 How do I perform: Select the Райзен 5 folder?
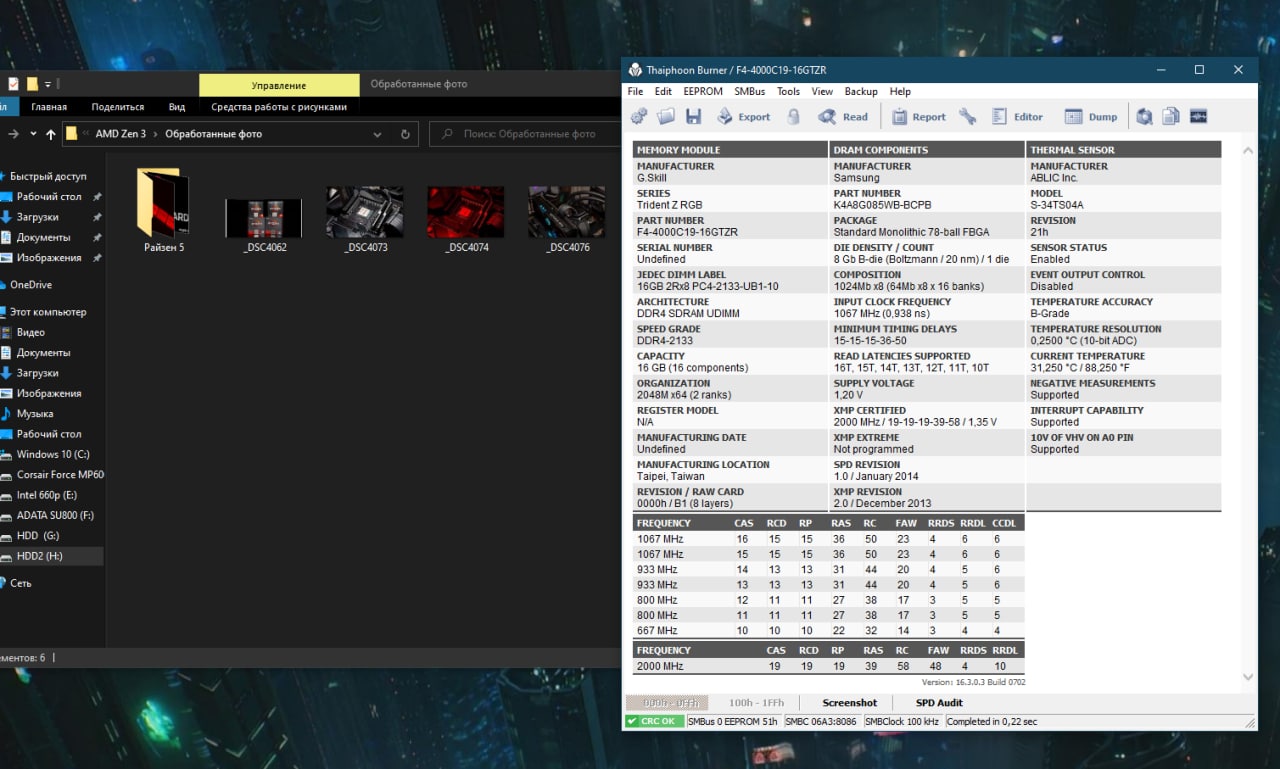[x=164, y=211]
